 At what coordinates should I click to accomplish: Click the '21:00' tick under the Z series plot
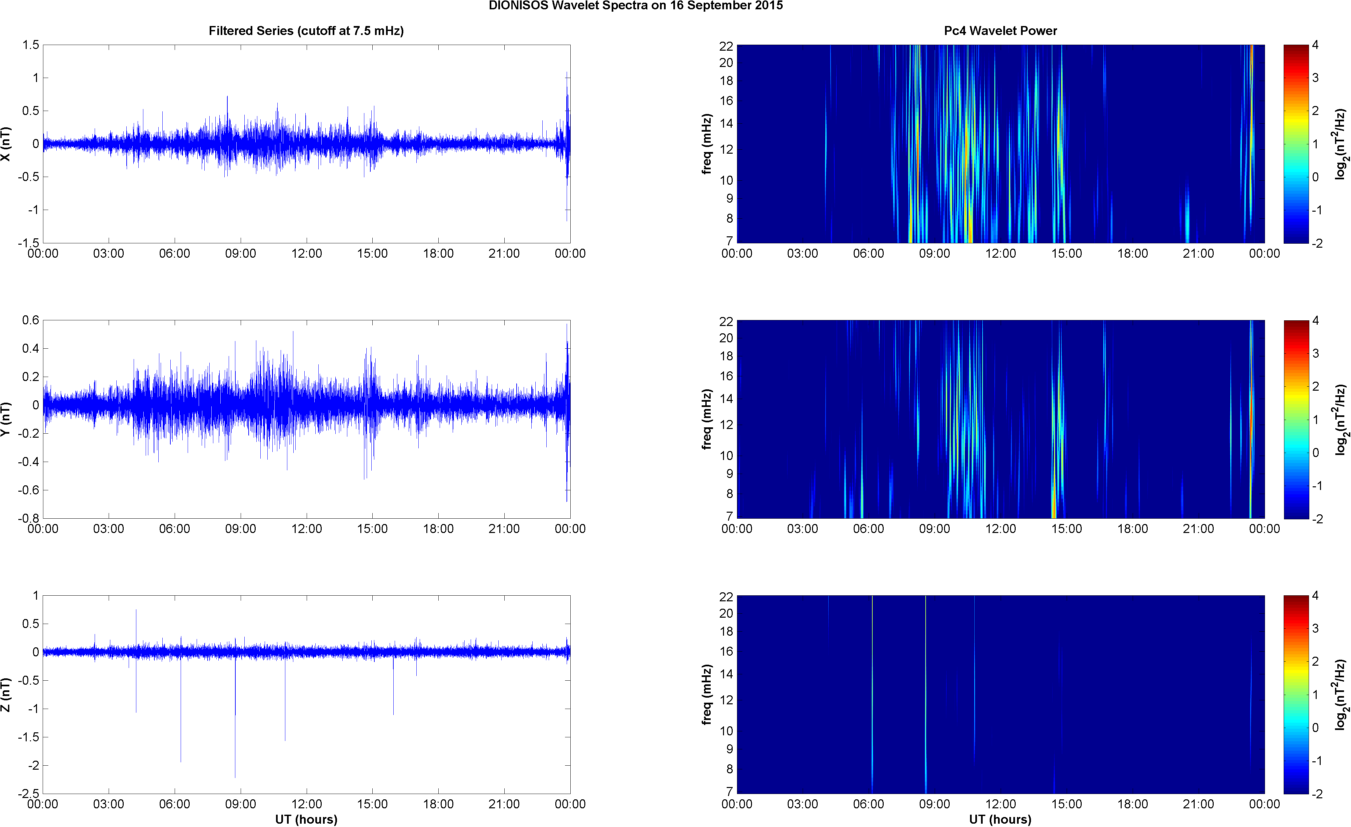[x=504, y=804]
